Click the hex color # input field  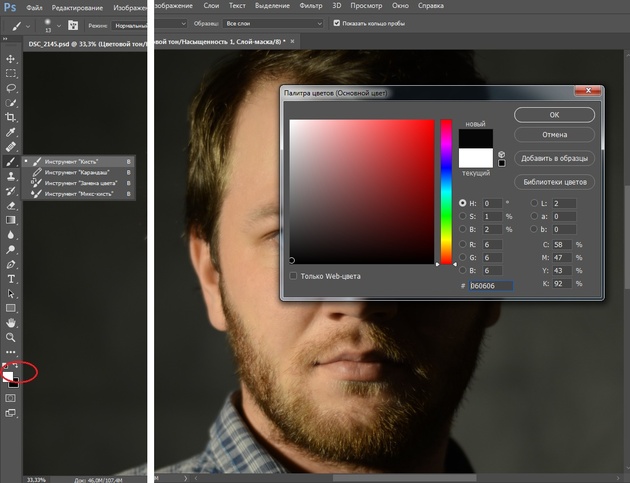491,286
